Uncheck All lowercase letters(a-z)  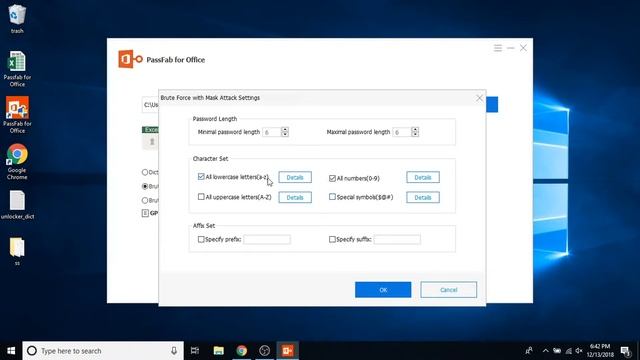201,177
